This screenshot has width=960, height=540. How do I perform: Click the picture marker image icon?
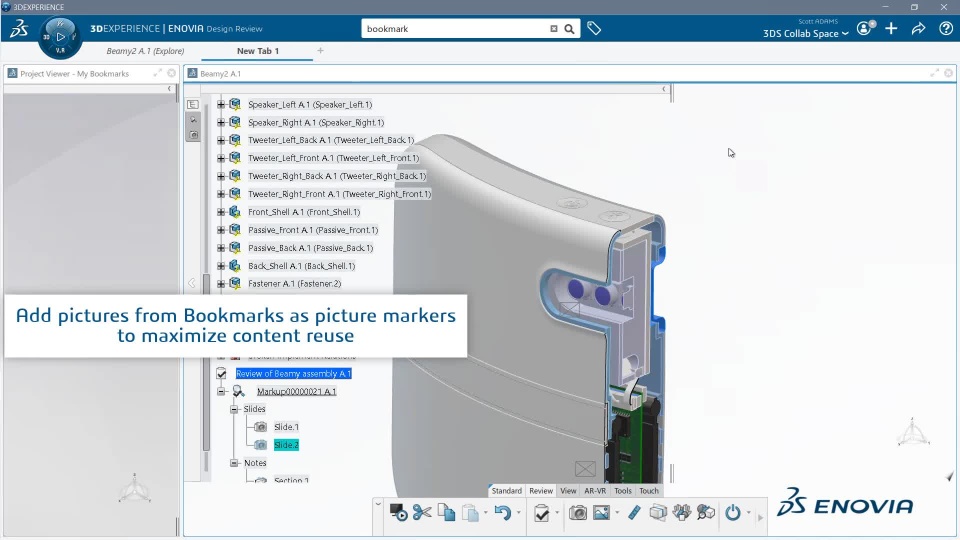601,512
